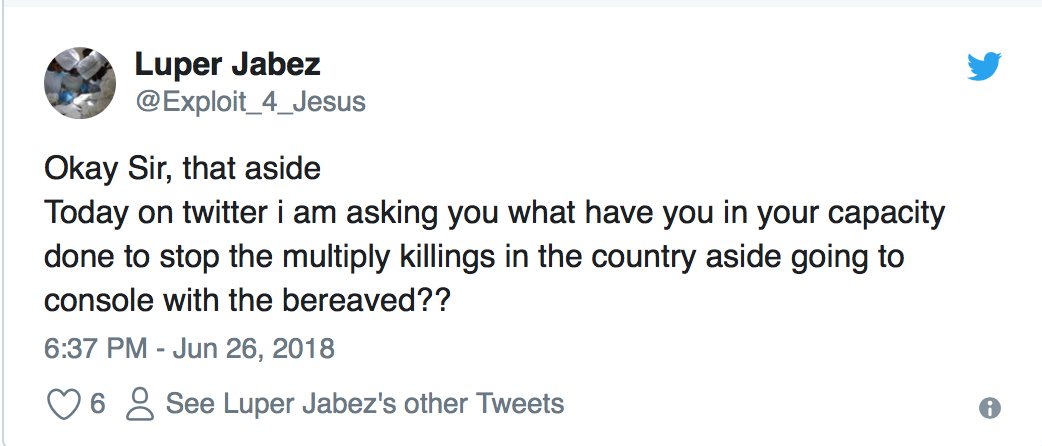Image resolution: width=1042 pixels, height=446 pixels.
Task: Click the Twitter bird logo
Action: click(x=985, y=67)
